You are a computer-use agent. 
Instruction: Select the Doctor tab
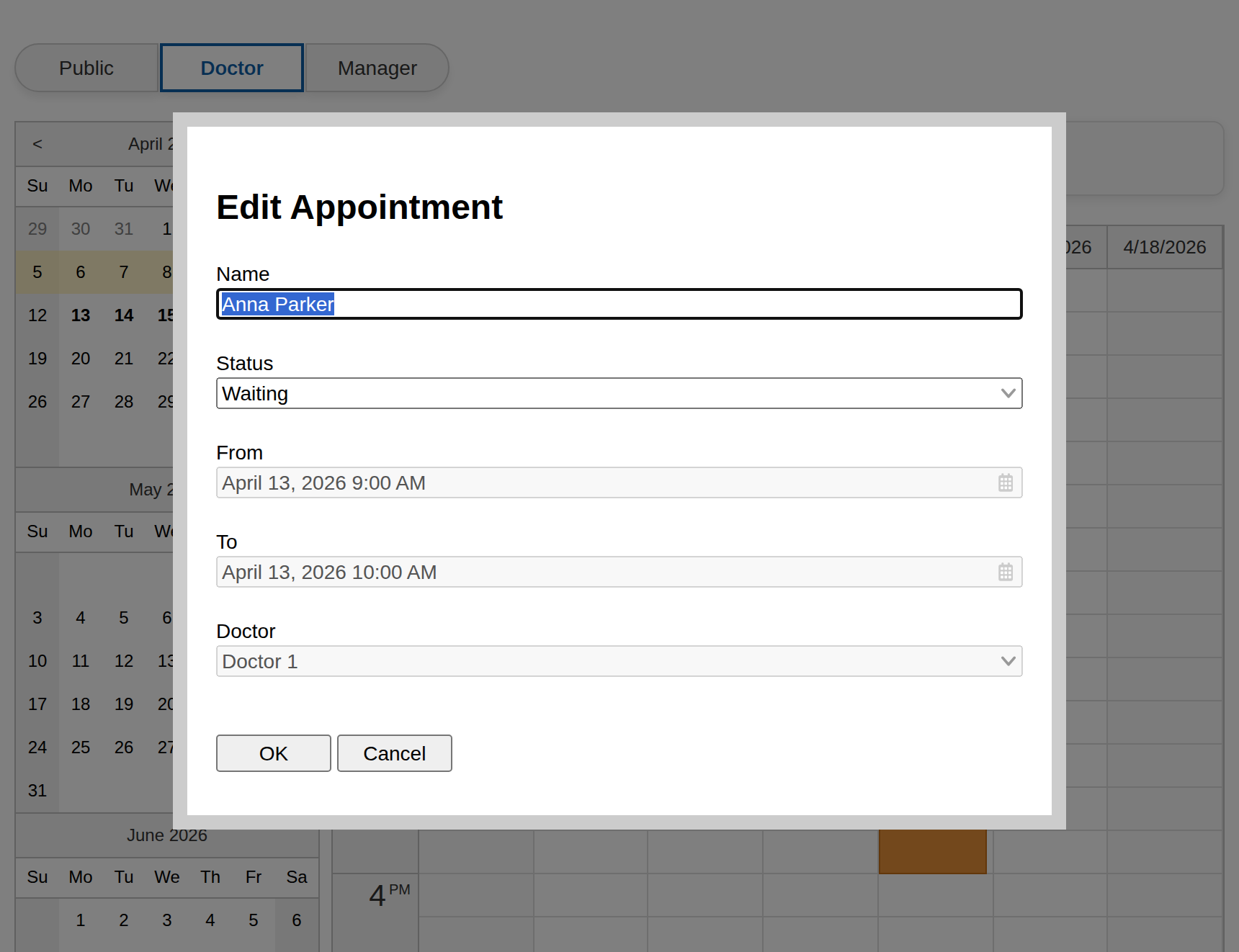[231, 68]
